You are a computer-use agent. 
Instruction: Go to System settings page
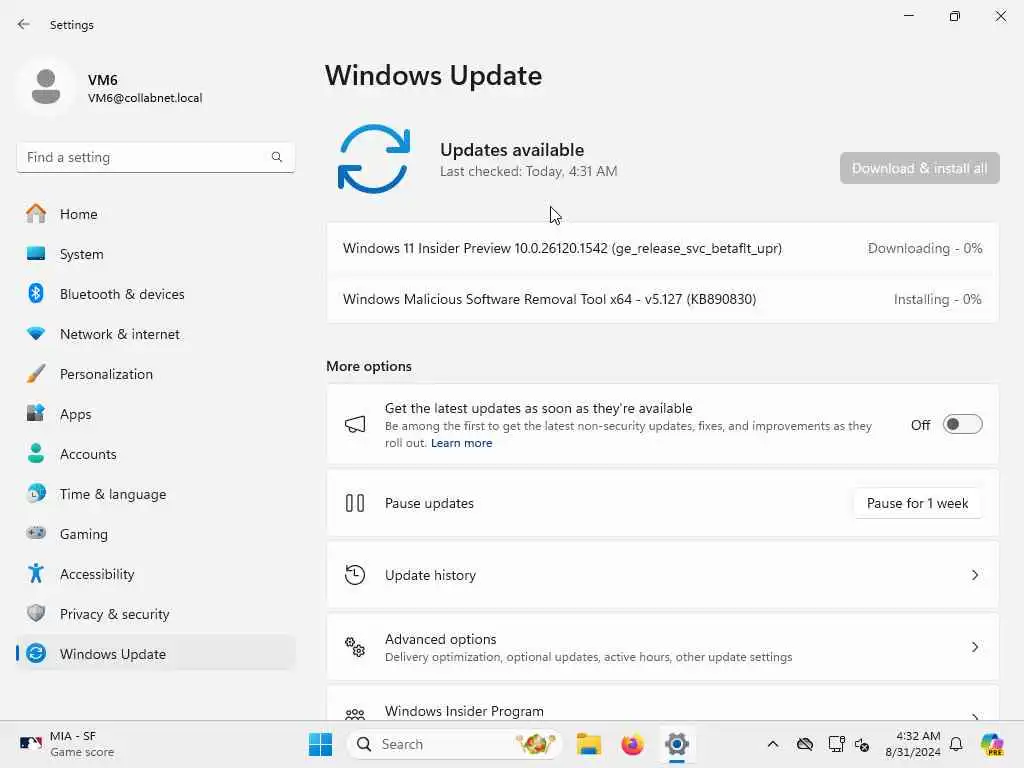[155, 253]
